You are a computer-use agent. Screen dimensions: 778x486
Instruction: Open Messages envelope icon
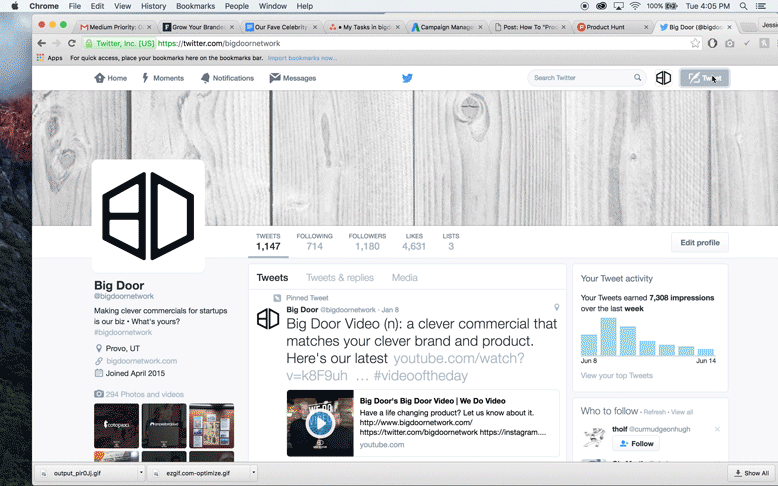tap(275, 78)
